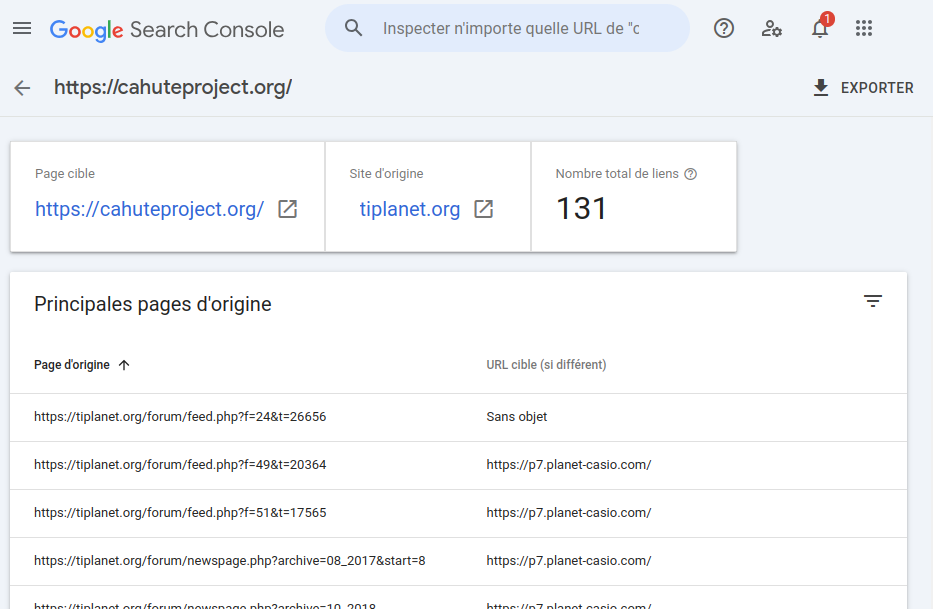The image size is (933, 609).
Task: Click the Google Search Console logo
Action: (167, 29)
